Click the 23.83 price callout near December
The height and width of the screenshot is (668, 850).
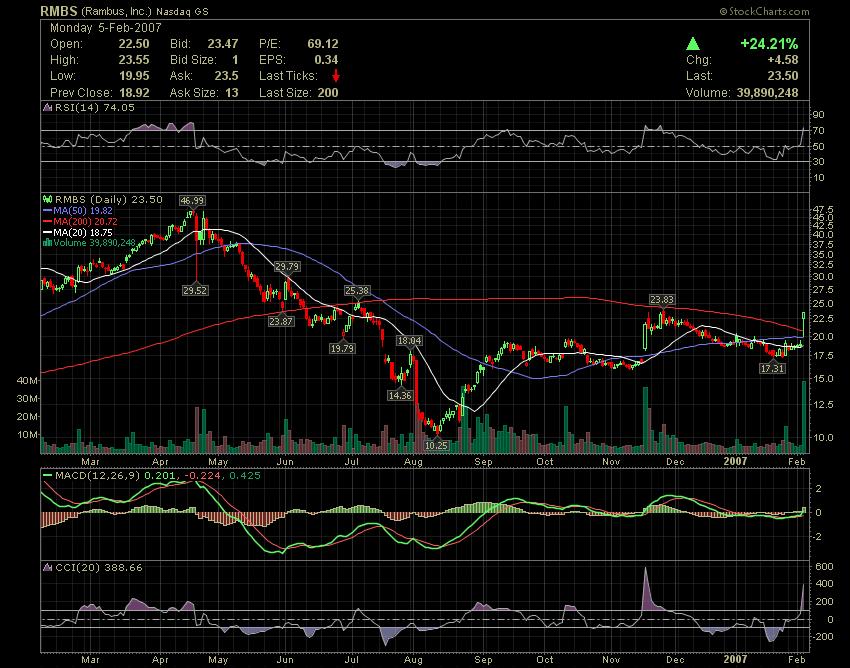click(662, 300)
